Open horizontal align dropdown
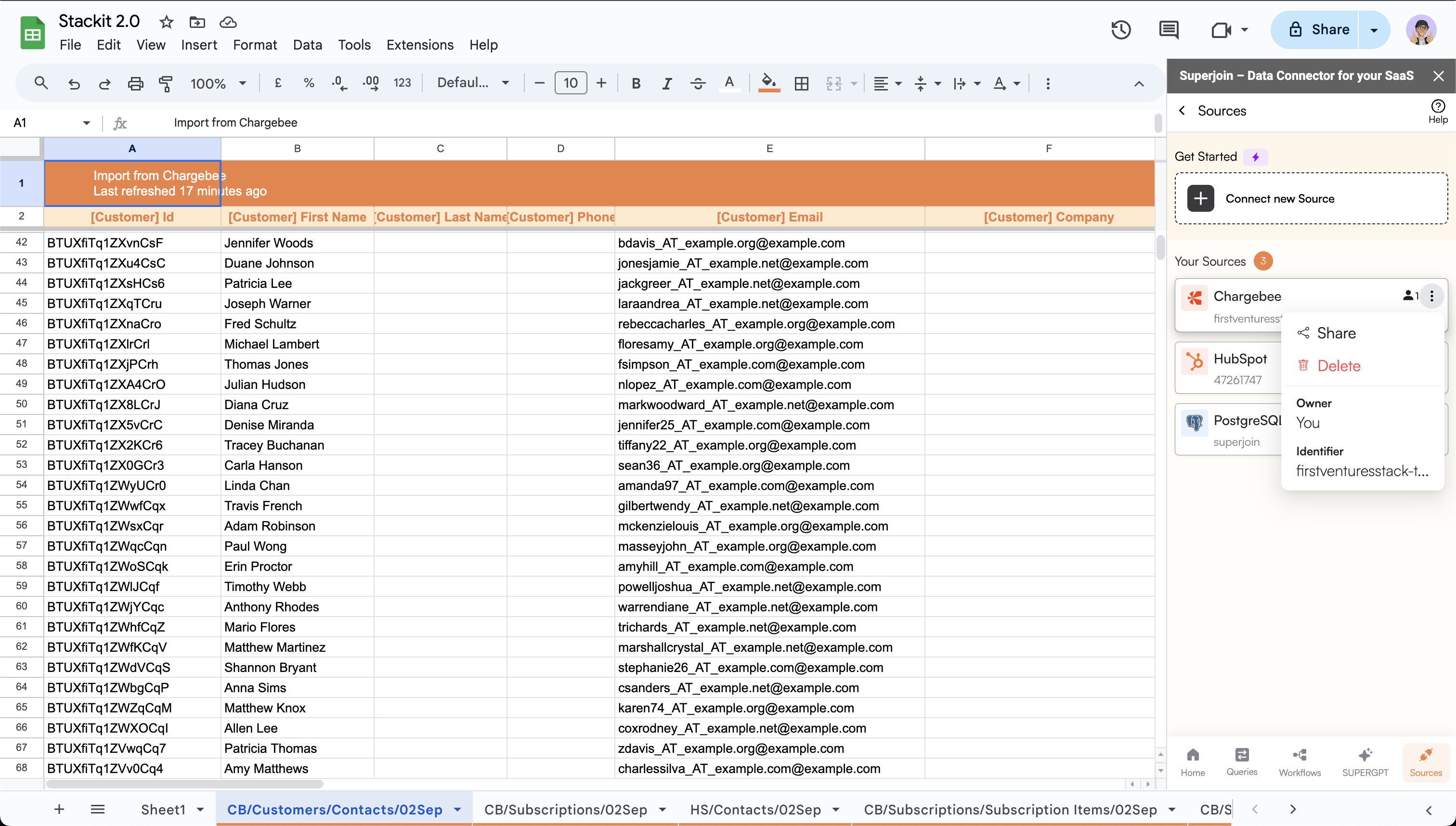This screenshot has width=1456, height=826. click(887, 83)
